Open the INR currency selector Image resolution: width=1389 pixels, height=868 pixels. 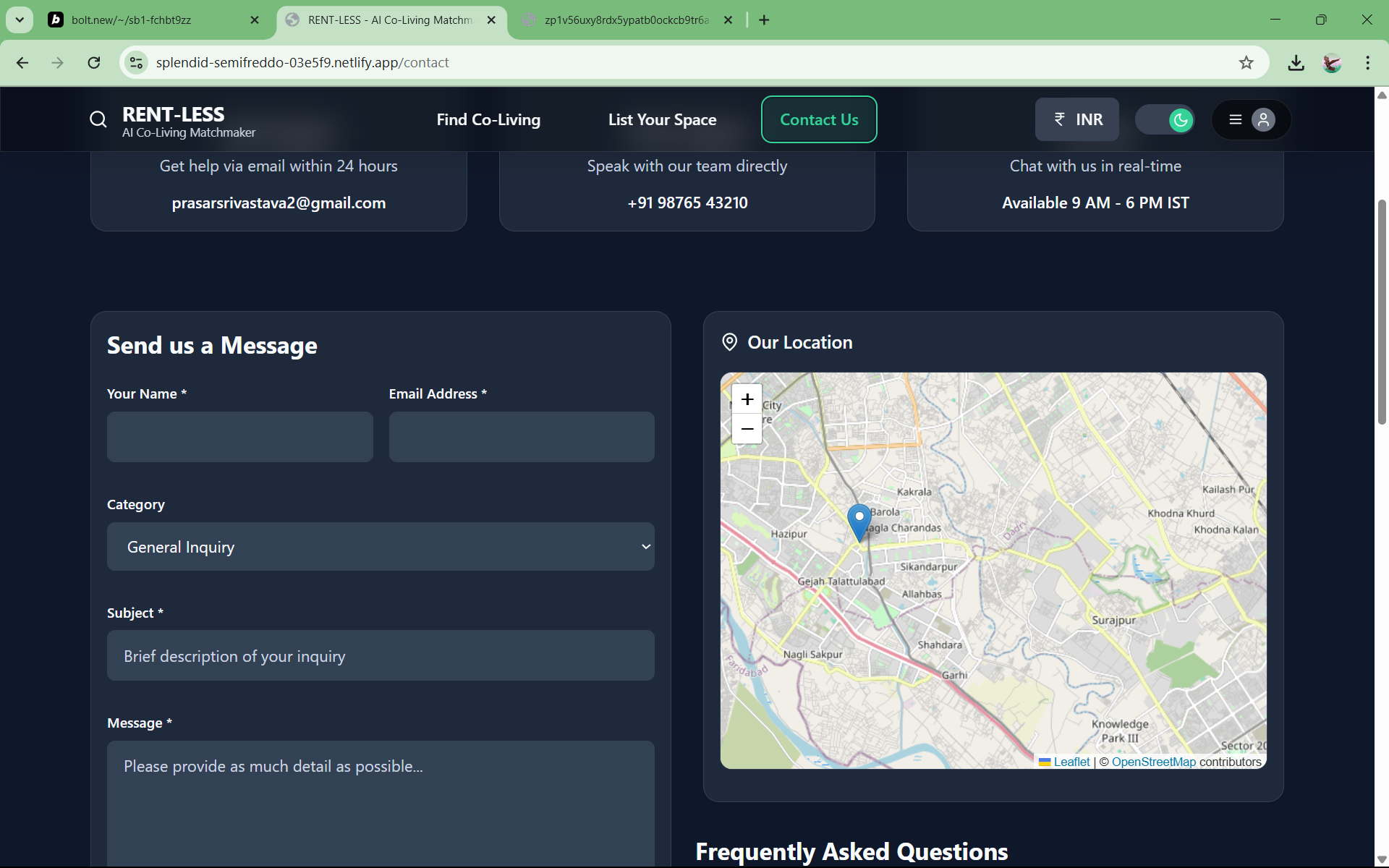tap(1076, 119)
